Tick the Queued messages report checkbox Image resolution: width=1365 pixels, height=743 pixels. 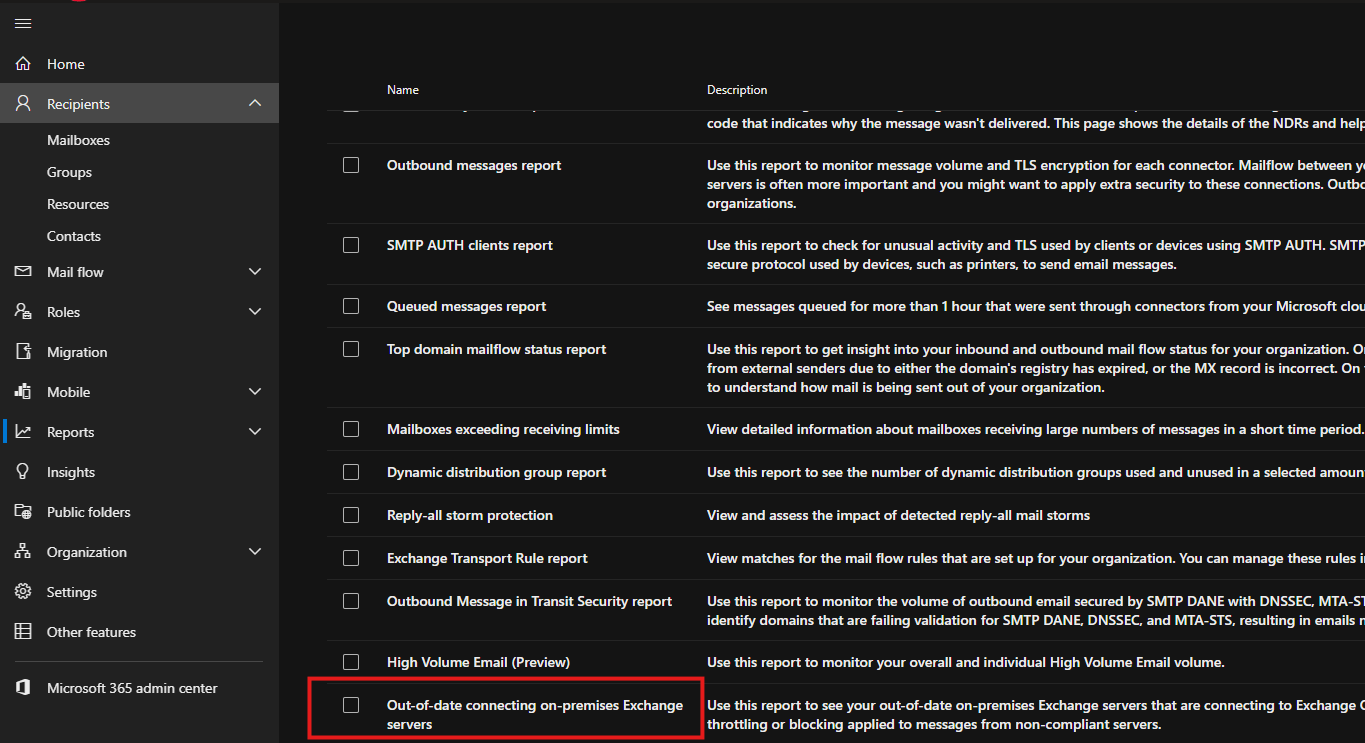tap(351, 306)
